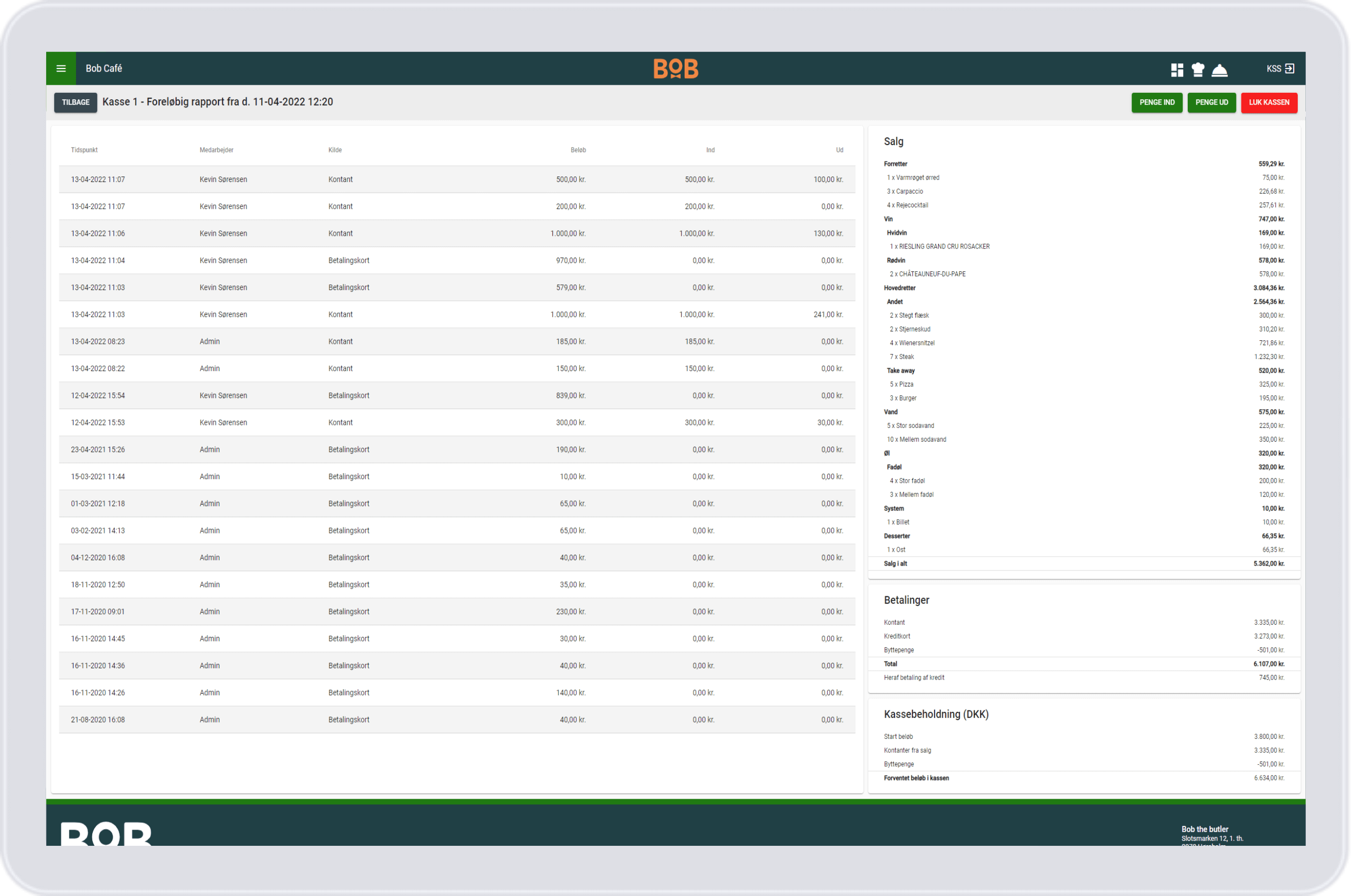Click Bob the butler footer text
This screenshot has width=1352, height=896.
(x=1205, y=829)
